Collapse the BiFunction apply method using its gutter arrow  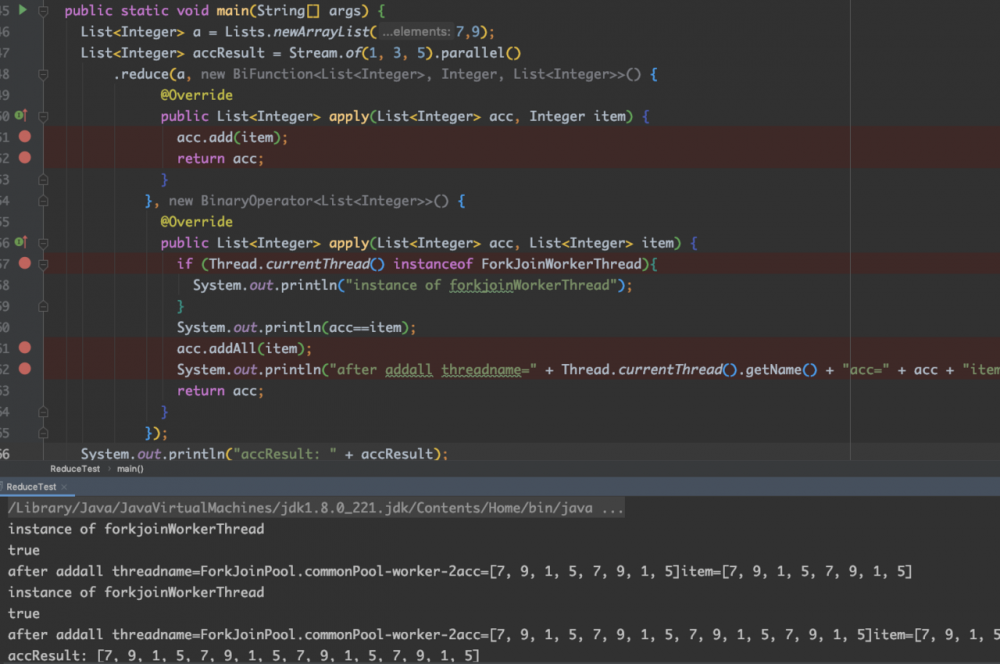tap(43, 116)
